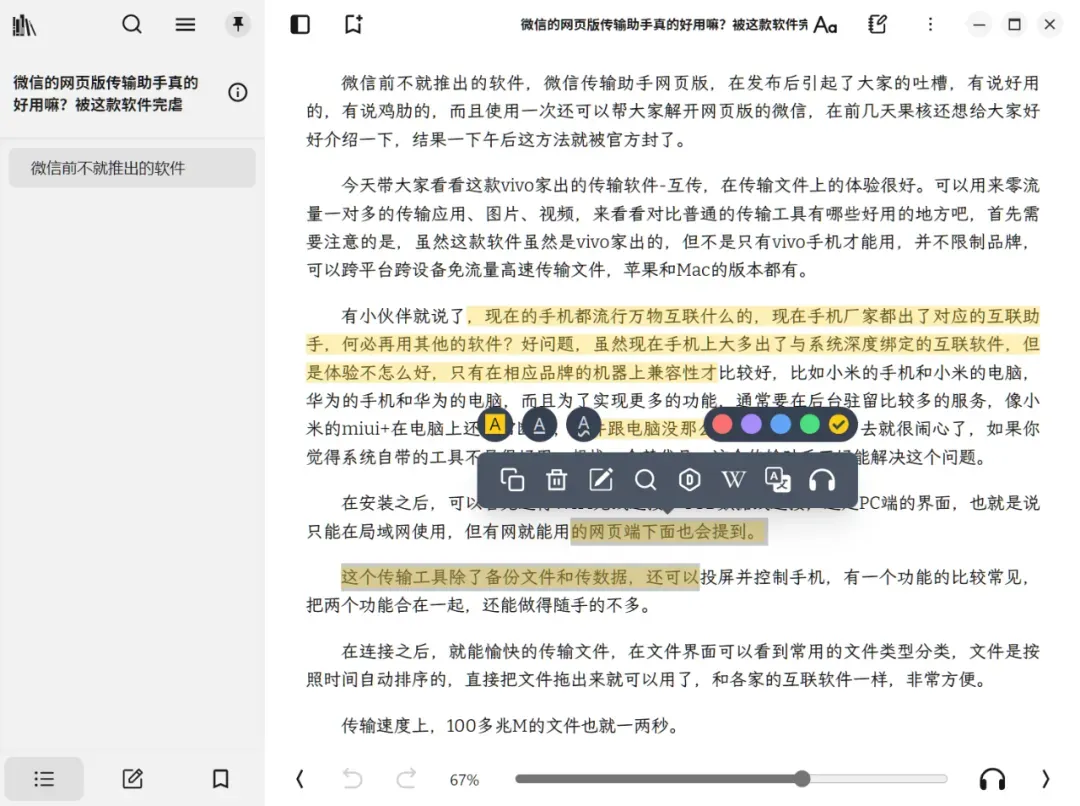This screenshot has width=1080, height=806.
Task: Select chapter 微信前不就推出的软件
Action: [x=132, y=168]
